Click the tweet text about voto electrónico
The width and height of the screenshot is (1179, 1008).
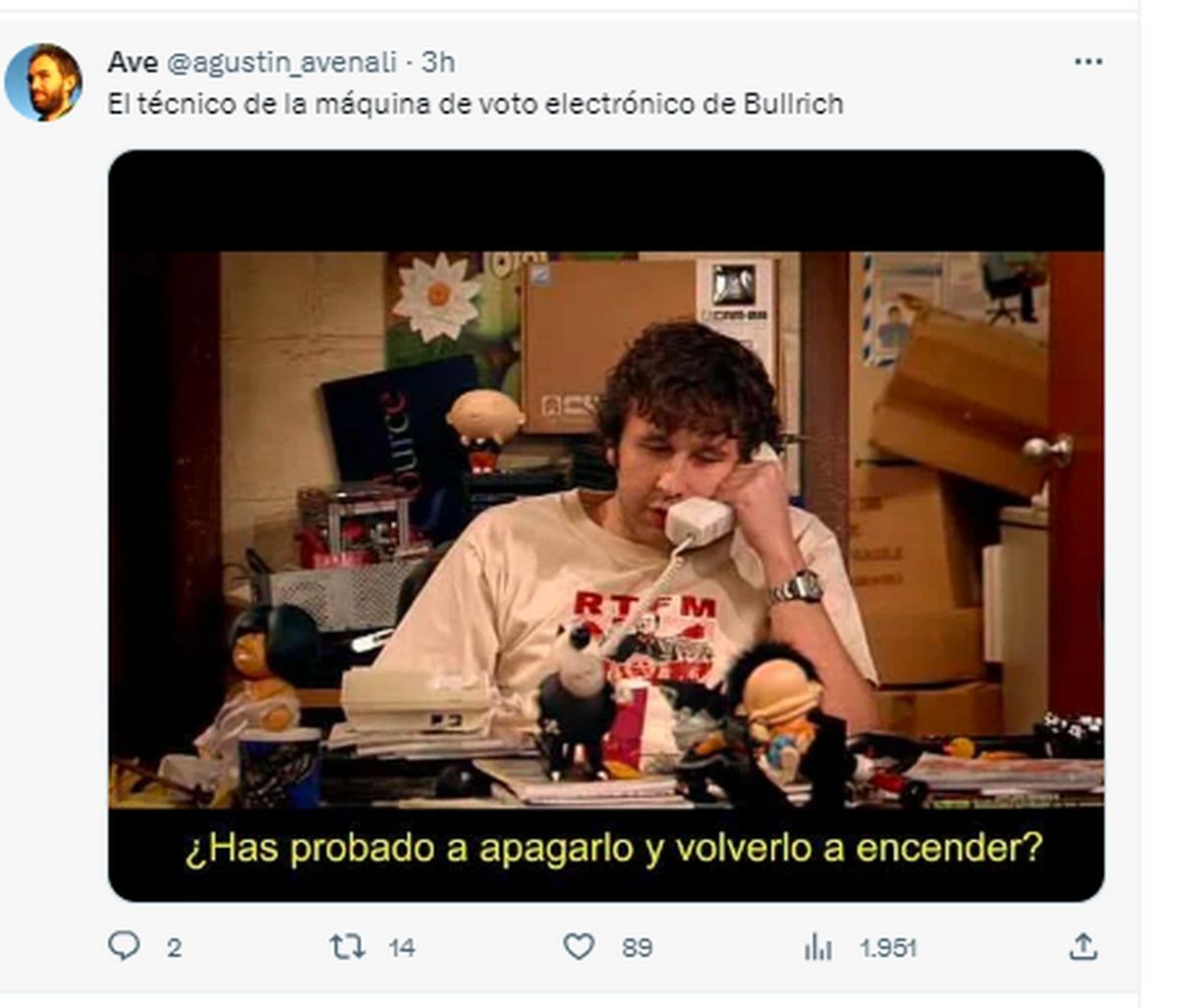[476, 104]
